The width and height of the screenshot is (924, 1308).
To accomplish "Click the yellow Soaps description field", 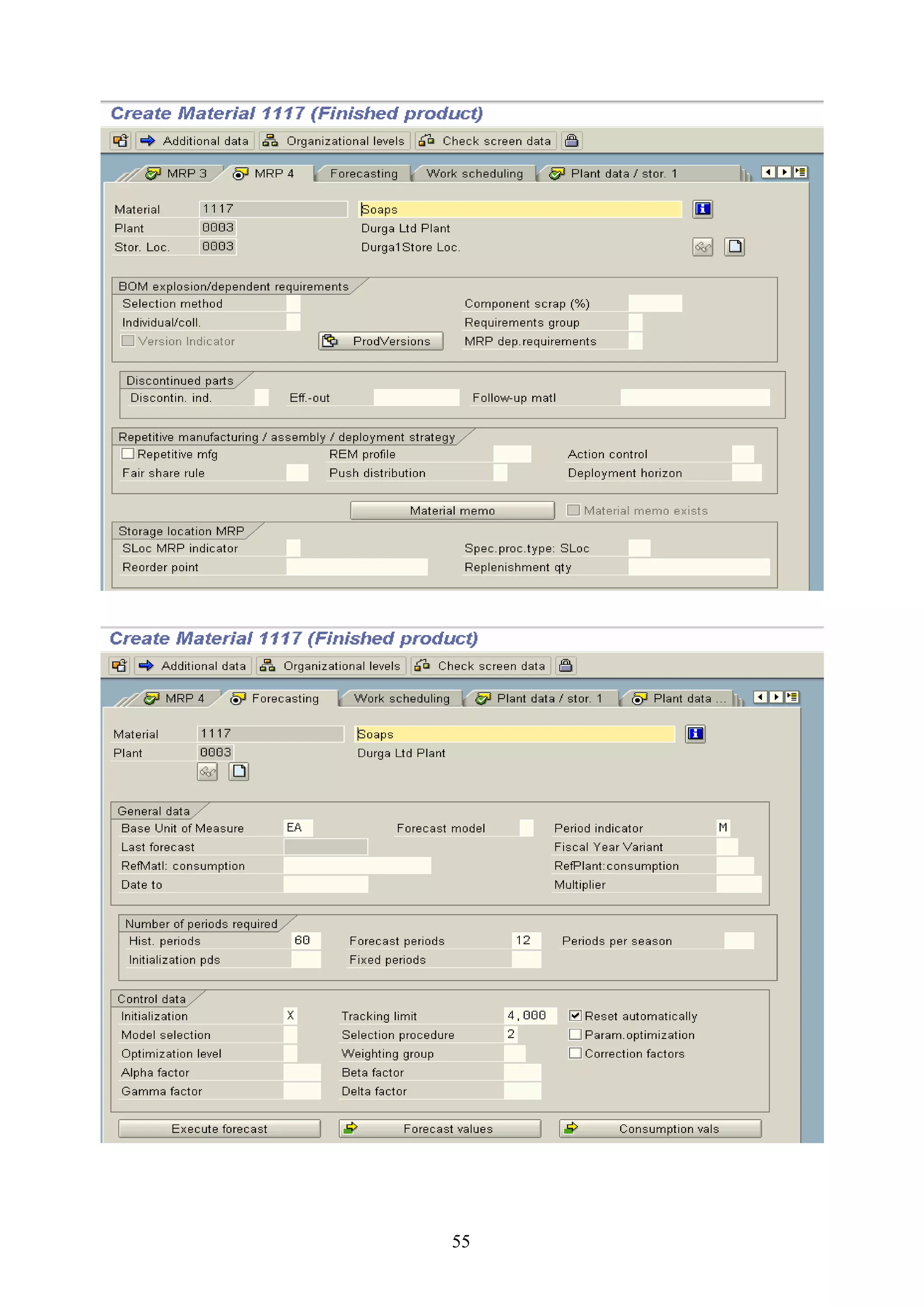I will (519, 209).
